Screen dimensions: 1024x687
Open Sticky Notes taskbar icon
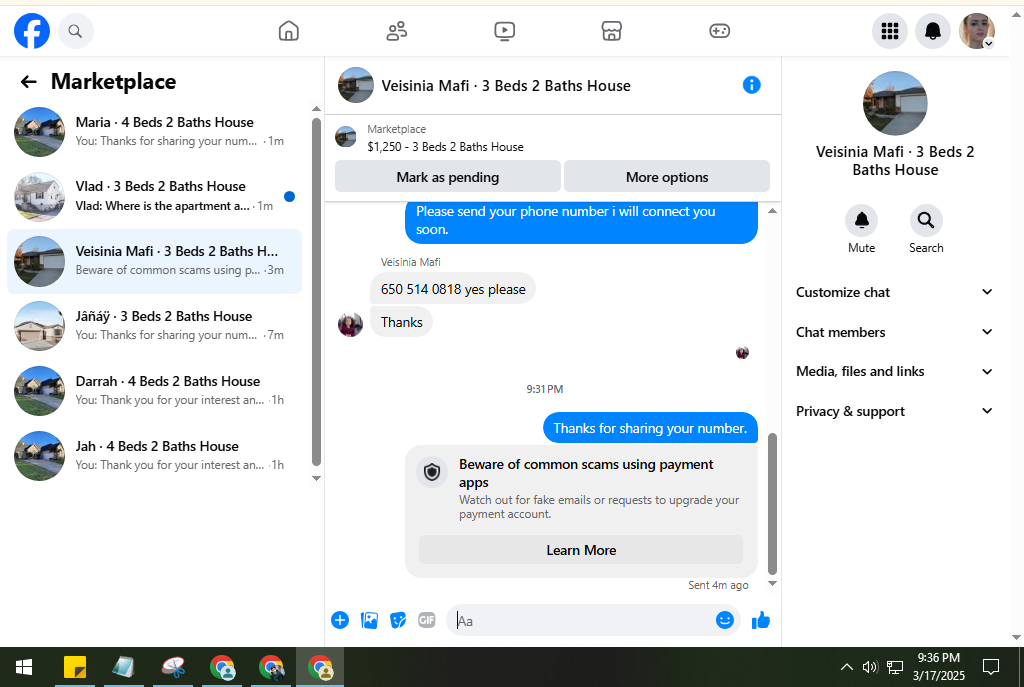coord(75,667)
